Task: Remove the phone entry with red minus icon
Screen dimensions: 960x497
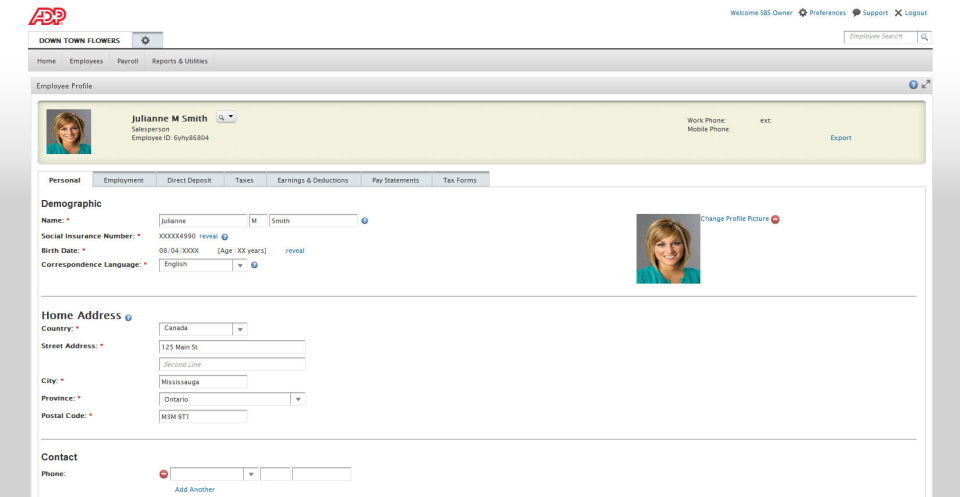Action: 164,473
